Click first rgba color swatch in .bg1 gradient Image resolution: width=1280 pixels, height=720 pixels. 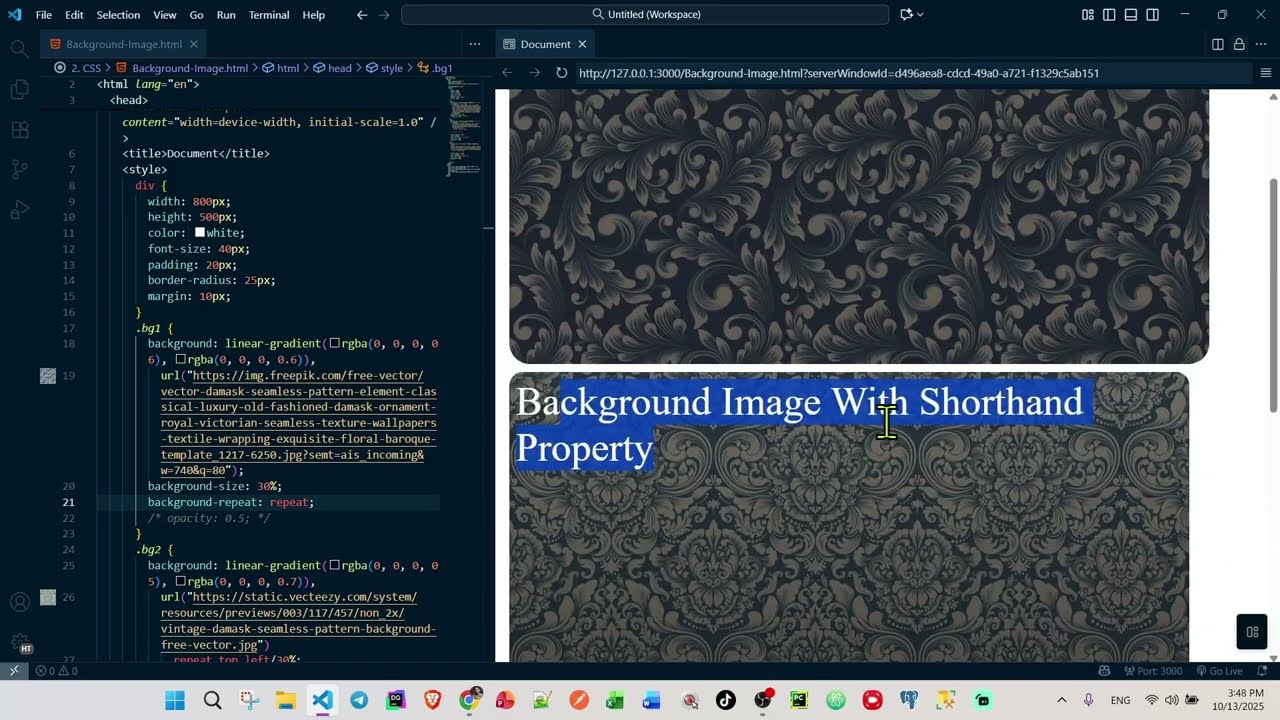[335, 343]
